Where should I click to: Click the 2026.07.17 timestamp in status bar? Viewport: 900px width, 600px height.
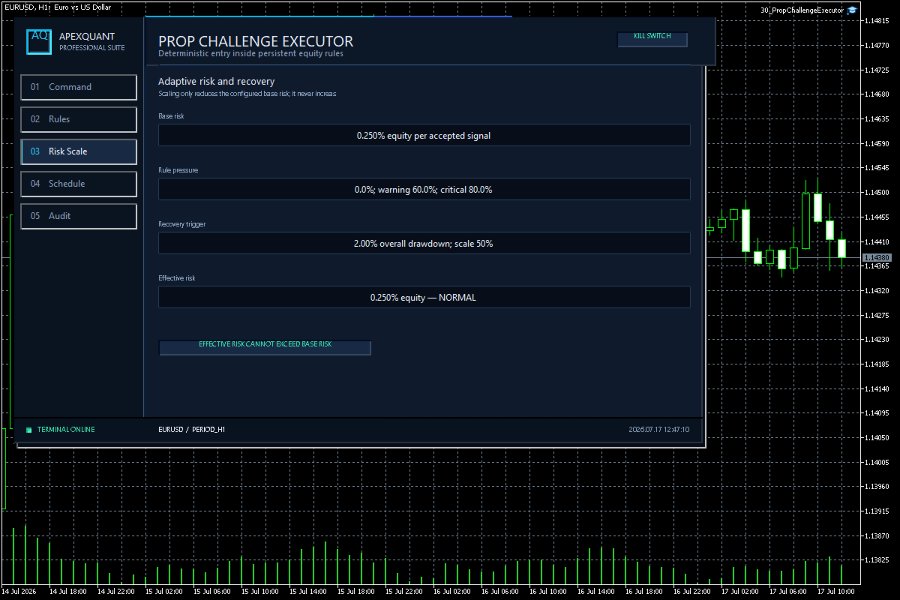(x=658, y=429)
